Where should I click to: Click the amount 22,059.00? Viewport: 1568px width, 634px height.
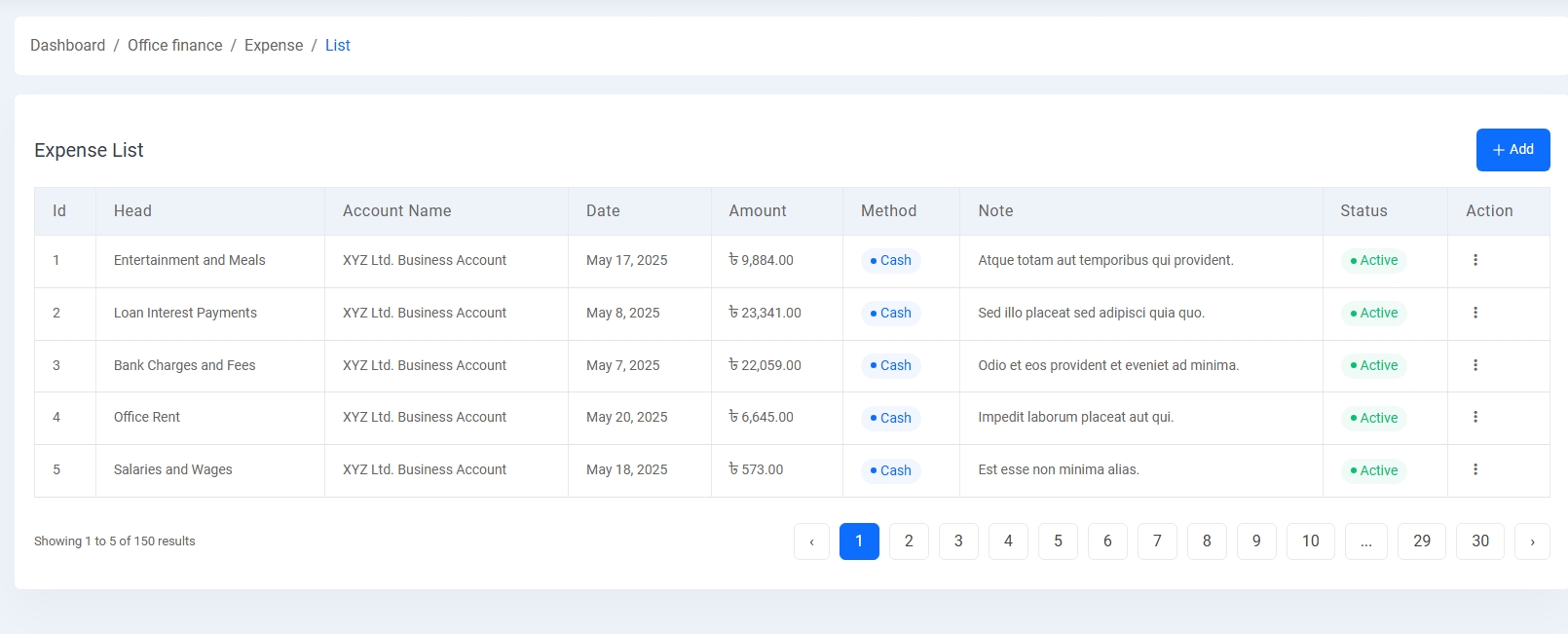tap(765, 365)
